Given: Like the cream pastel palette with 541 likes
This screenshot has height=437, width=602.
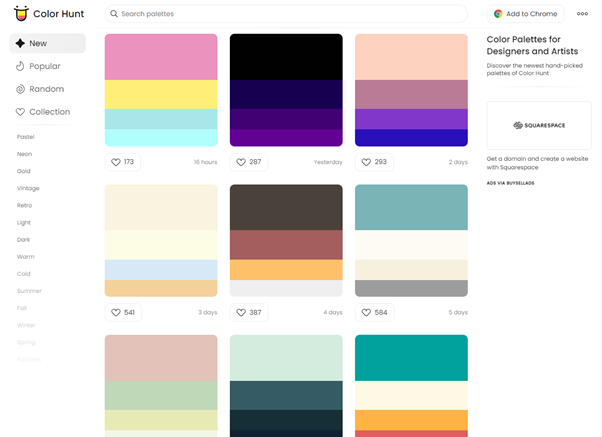Looking at the screenshot, I should coord(123,313).
